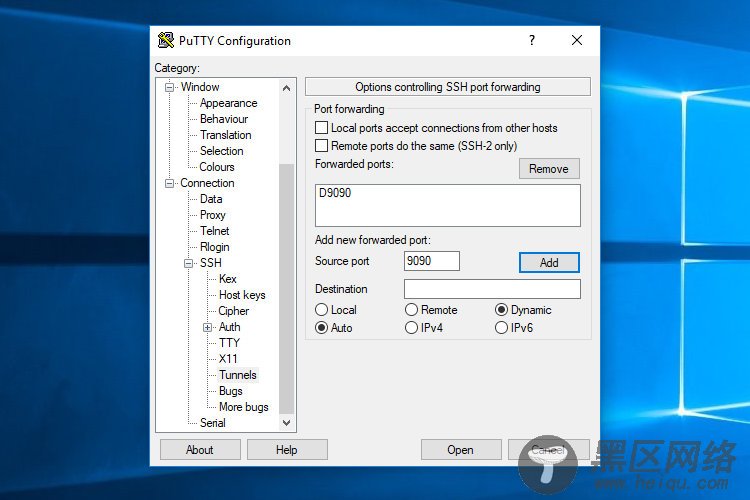Choose the IPv6 radio button
Image resolution: width=750 pixels, height=500 pixels.
(x=501, y=328)
